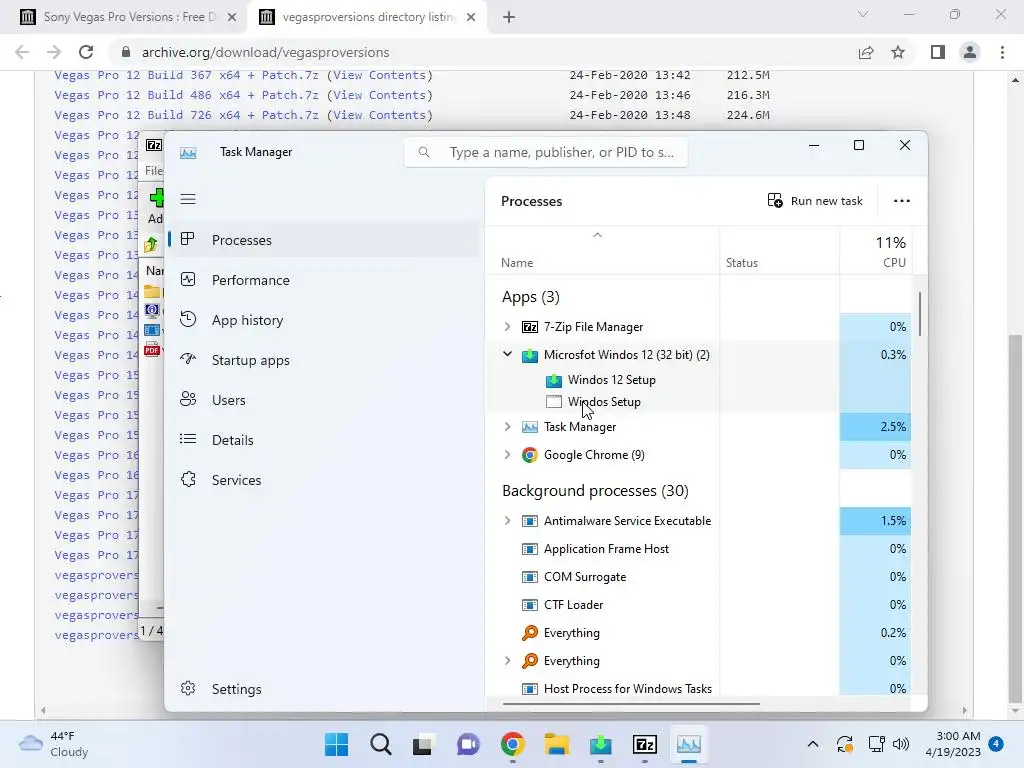Click the Antimalware Service Executable icon

pos(530,520)
